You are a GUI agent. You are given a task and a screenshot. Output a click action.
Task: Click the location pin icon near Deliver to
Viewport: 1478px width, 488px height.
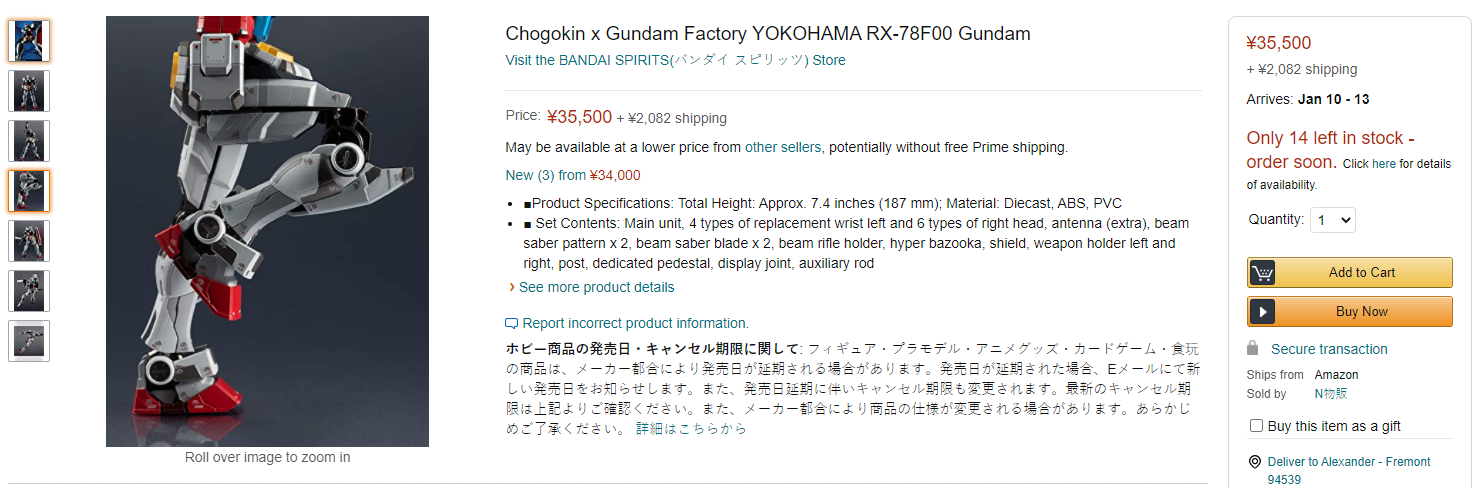1255,462
